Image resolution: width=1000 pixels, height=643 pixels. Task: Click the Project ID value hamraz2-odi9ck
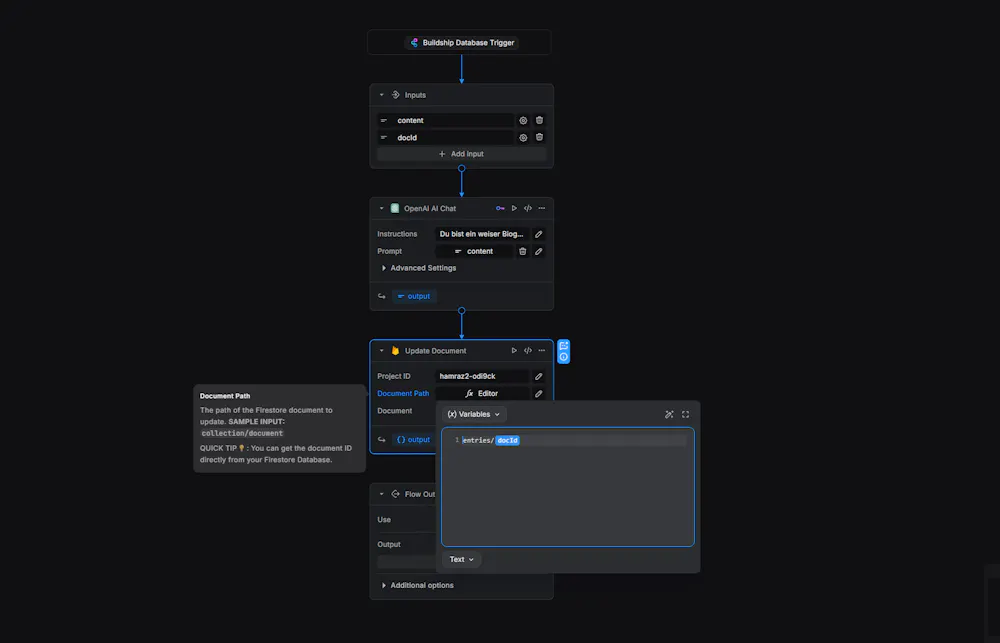[x=482, y=376]
